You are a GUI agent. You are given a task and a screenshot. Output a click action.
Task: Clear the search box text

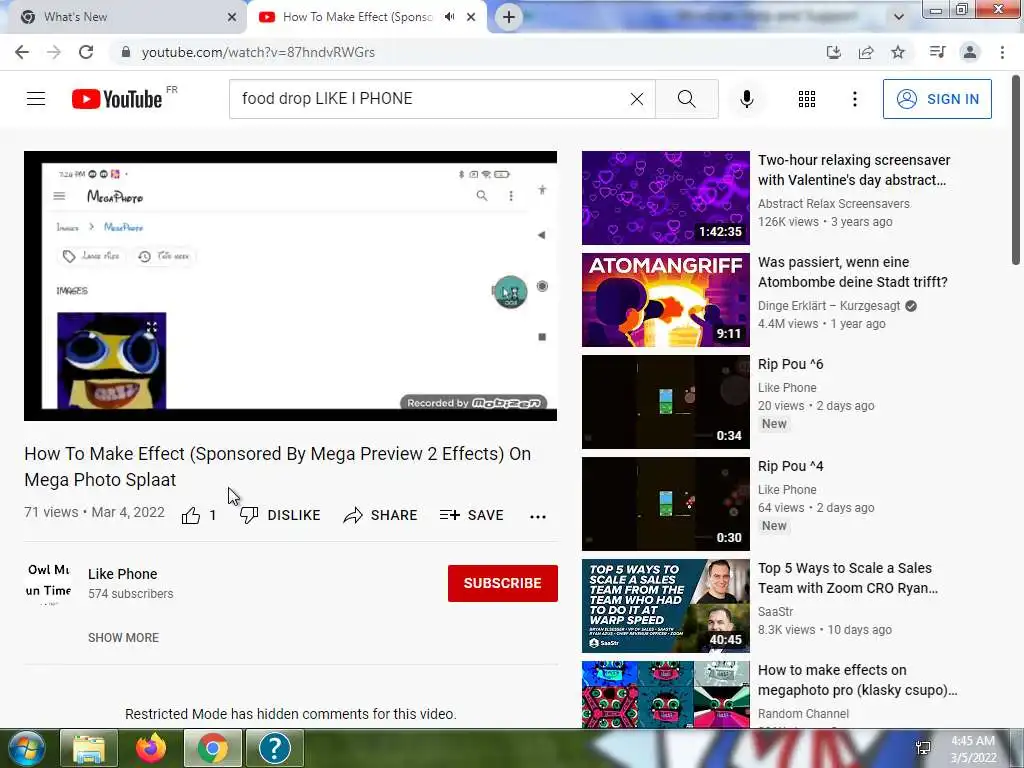[637, 99]
